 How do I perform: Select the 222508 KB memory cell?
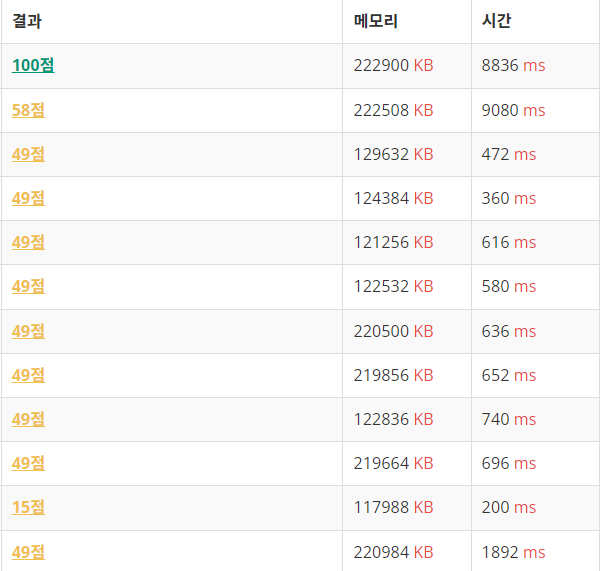407,111
